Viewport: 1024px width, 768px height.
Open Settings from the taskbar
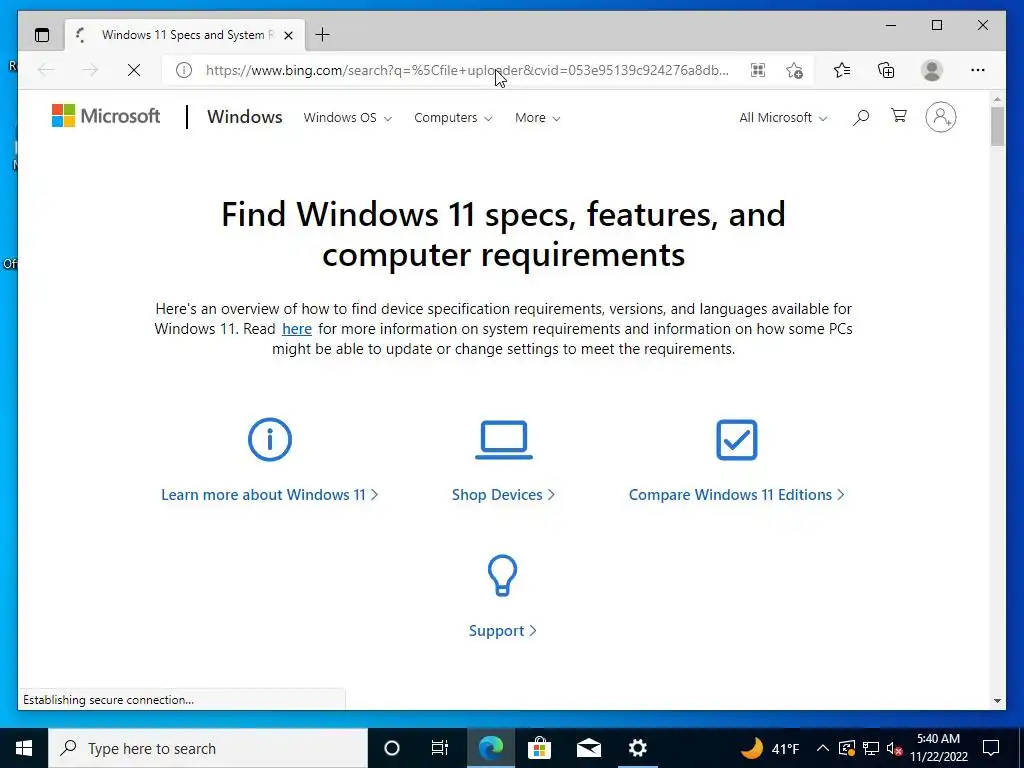[637, 748]
